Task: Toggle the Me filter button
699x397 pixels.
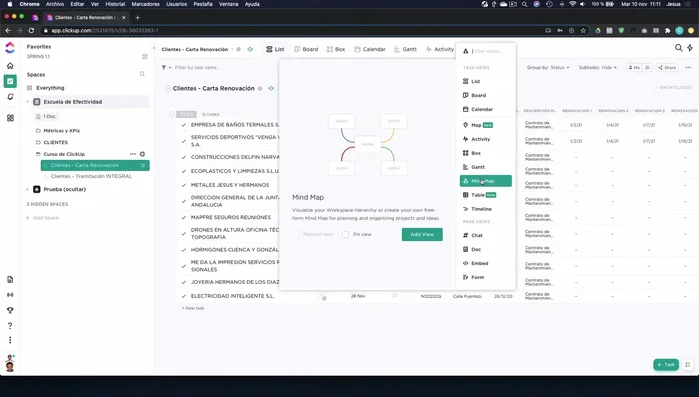Action: (x=633, y=68)
